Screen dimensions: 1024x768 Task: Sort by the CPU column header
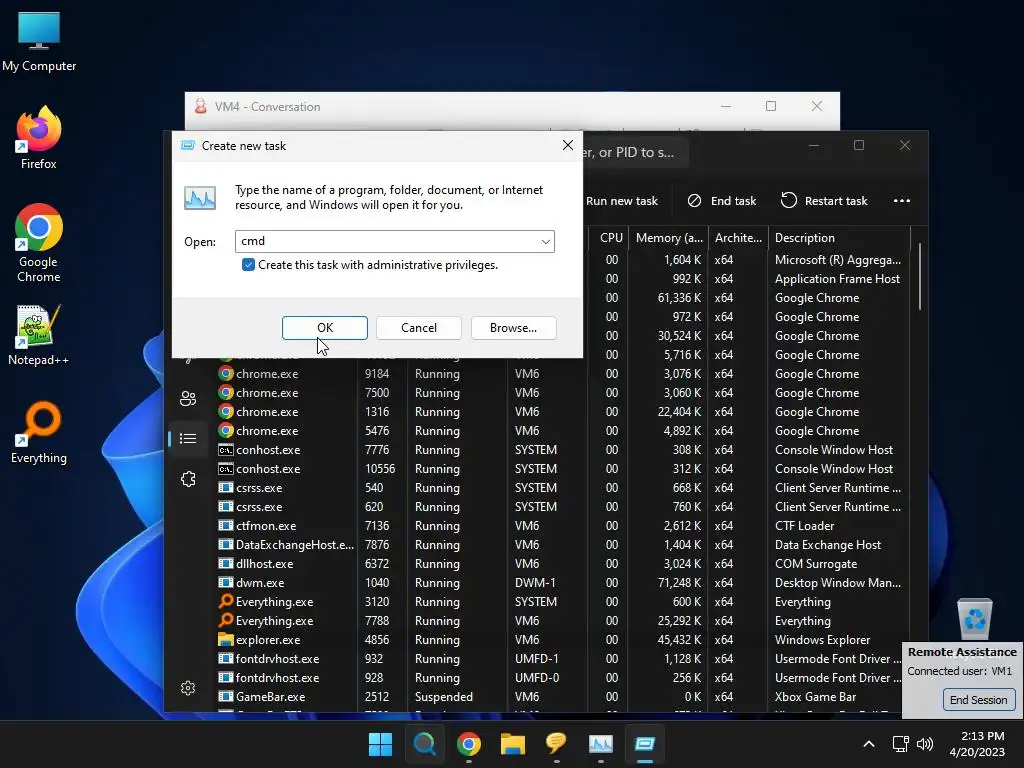pos(608,238)
